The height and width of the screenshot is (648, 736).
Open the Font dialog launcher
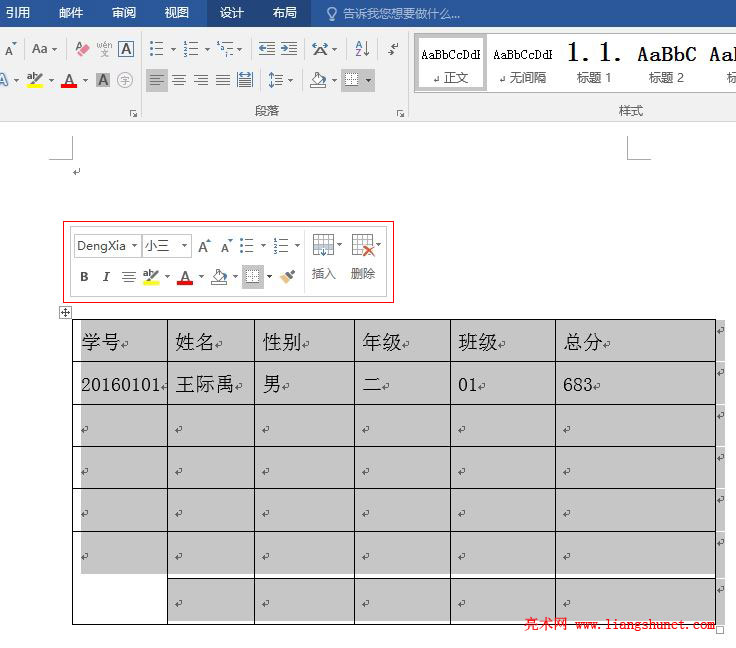(133, 114)
